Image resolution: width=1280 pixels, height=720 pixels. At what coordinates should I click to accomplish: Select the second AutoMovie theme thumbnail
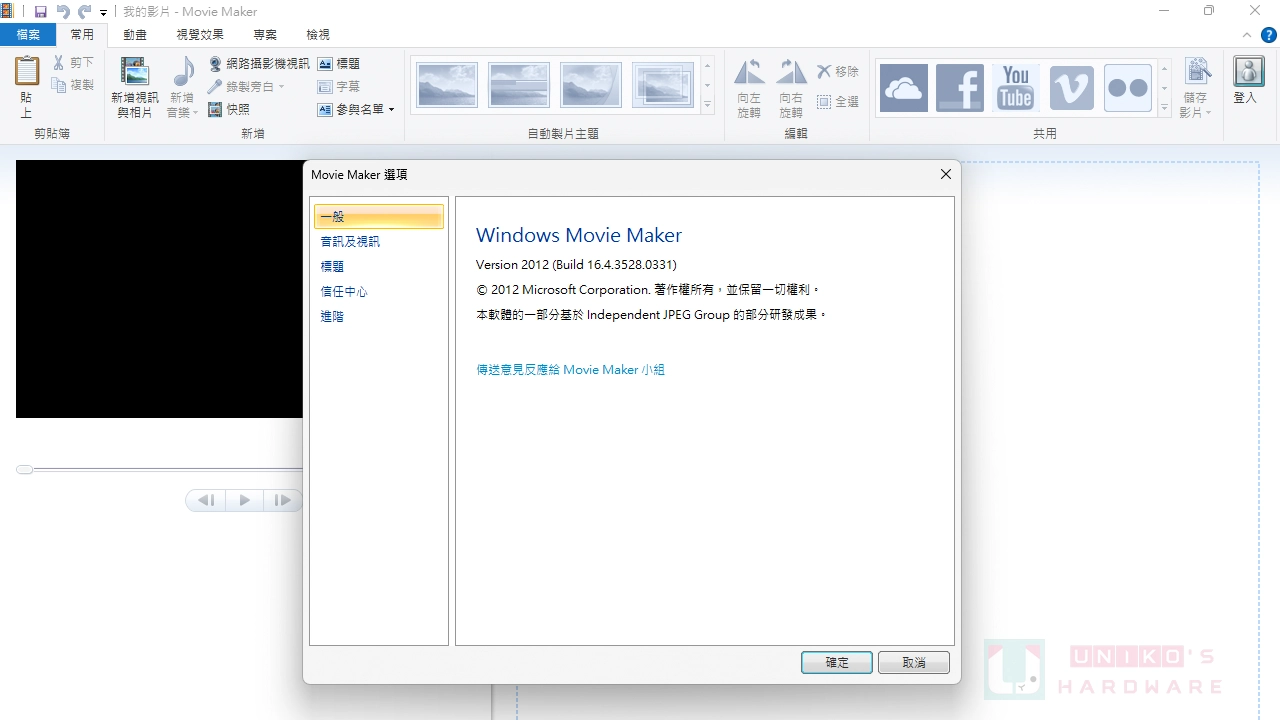(519, 85)
